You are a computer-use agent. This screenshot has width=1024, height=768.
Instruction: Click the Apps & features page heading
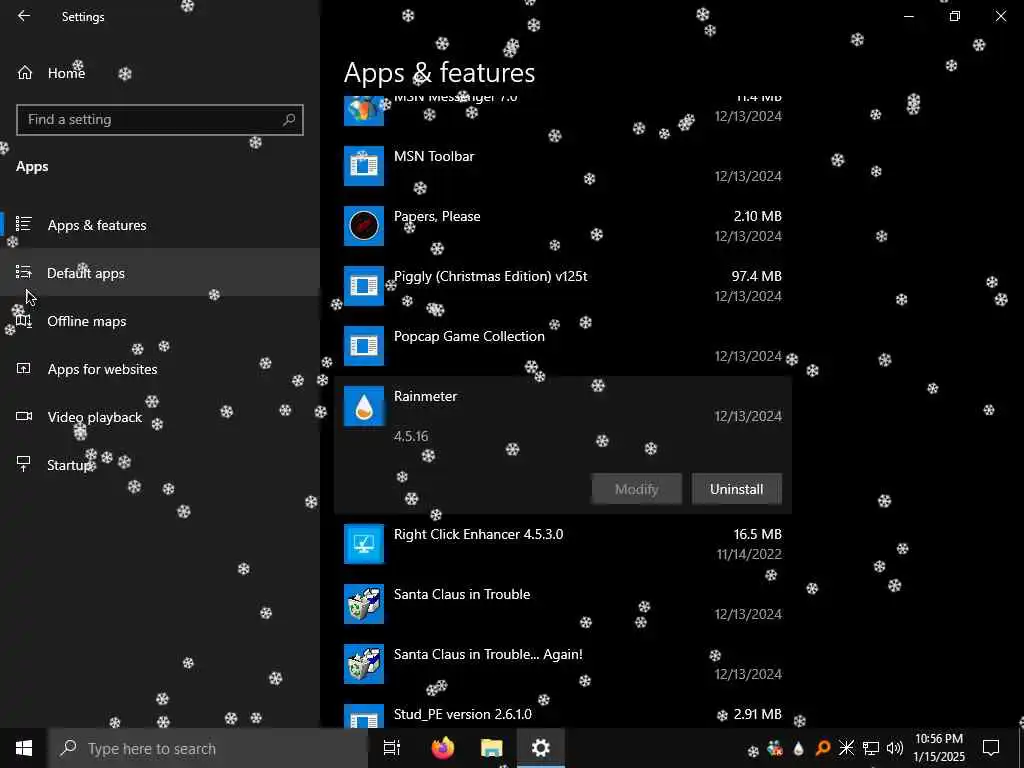click(440, 72)
